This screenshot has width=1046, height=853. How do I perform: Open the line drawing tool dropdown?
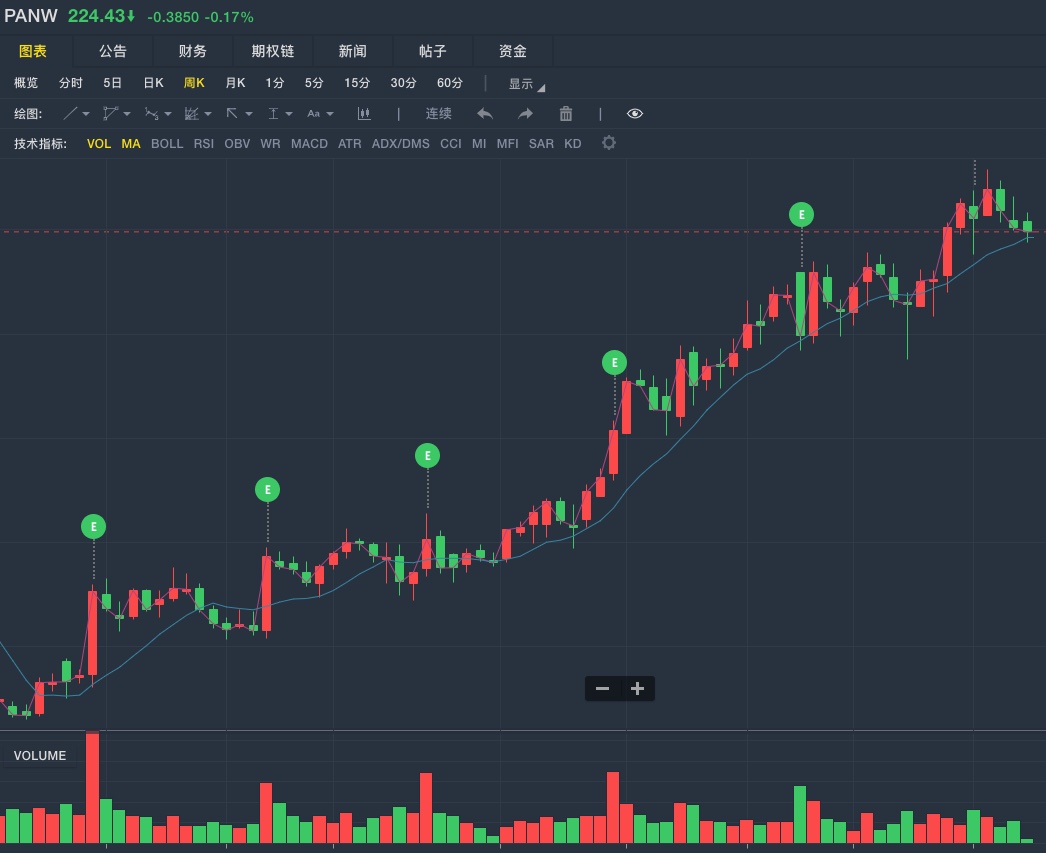76,114
